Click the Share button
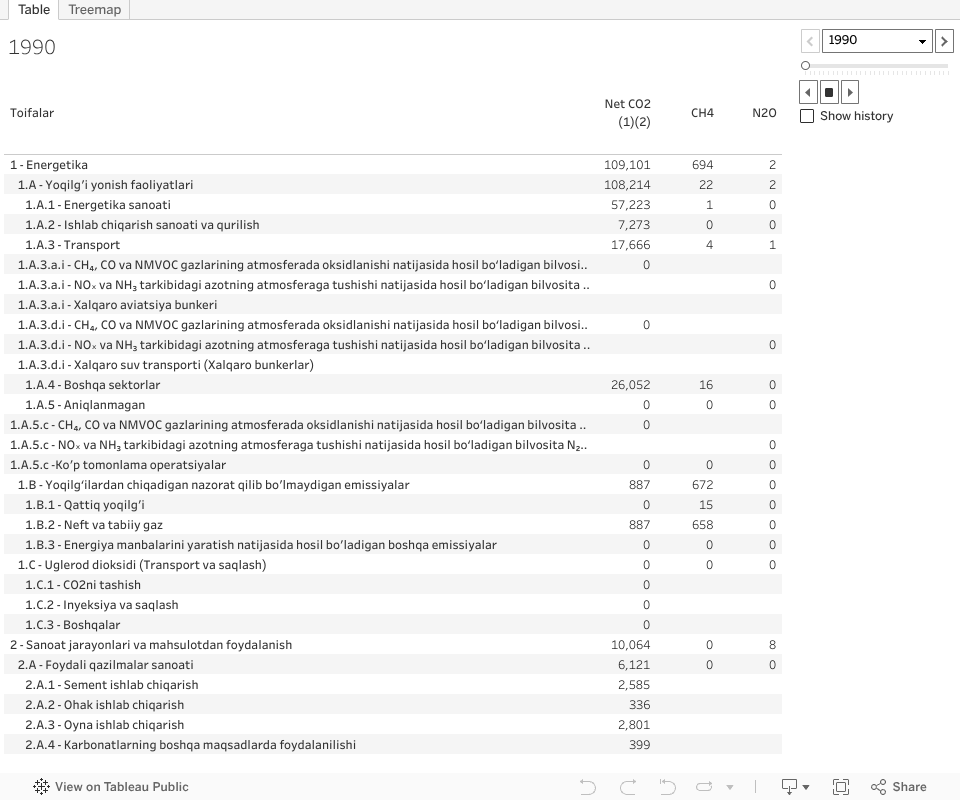This screenshot has height=800, width=960. pyautogui.click(x=898, y=787)
